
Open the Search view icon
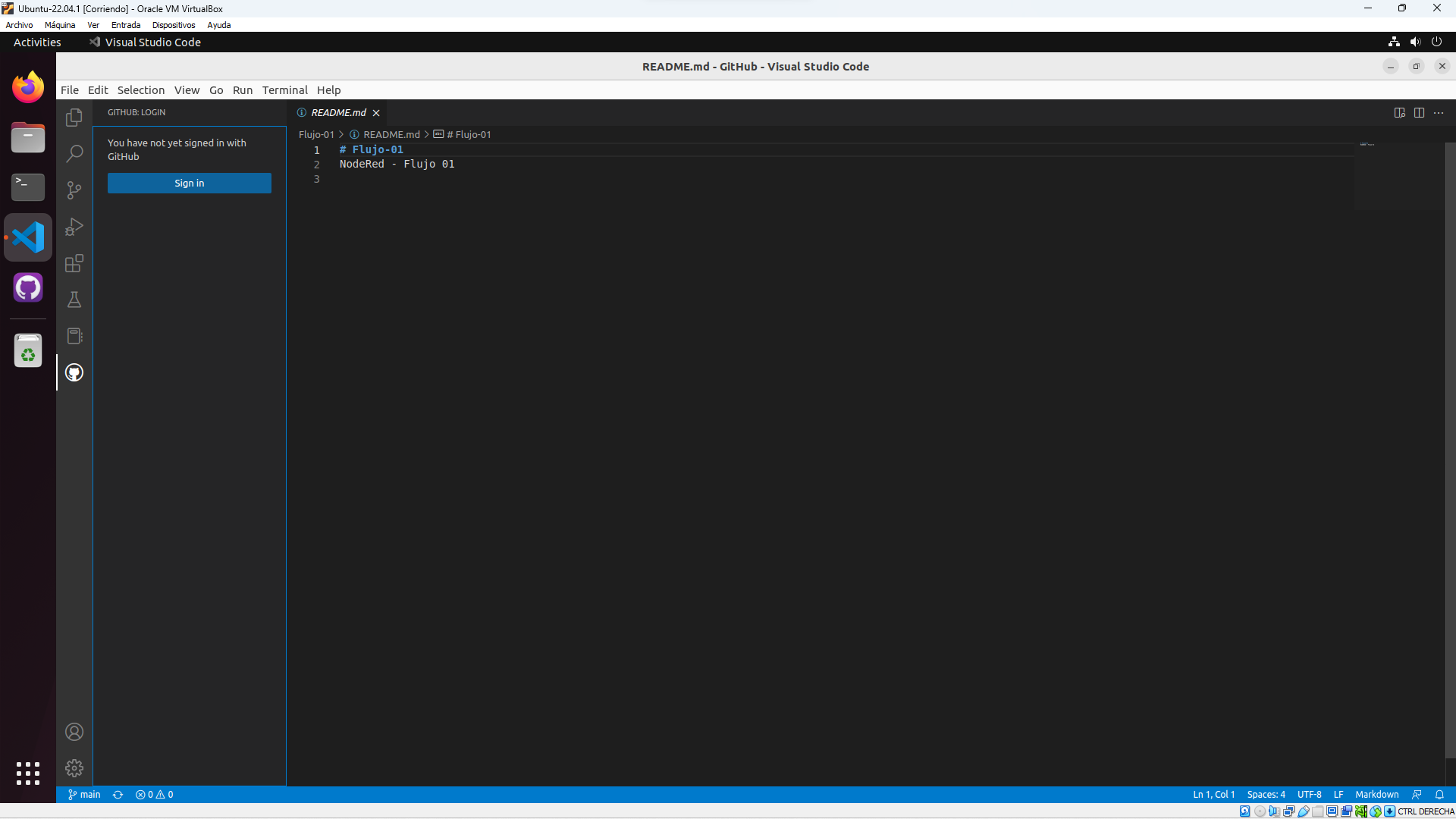[74, 154]
